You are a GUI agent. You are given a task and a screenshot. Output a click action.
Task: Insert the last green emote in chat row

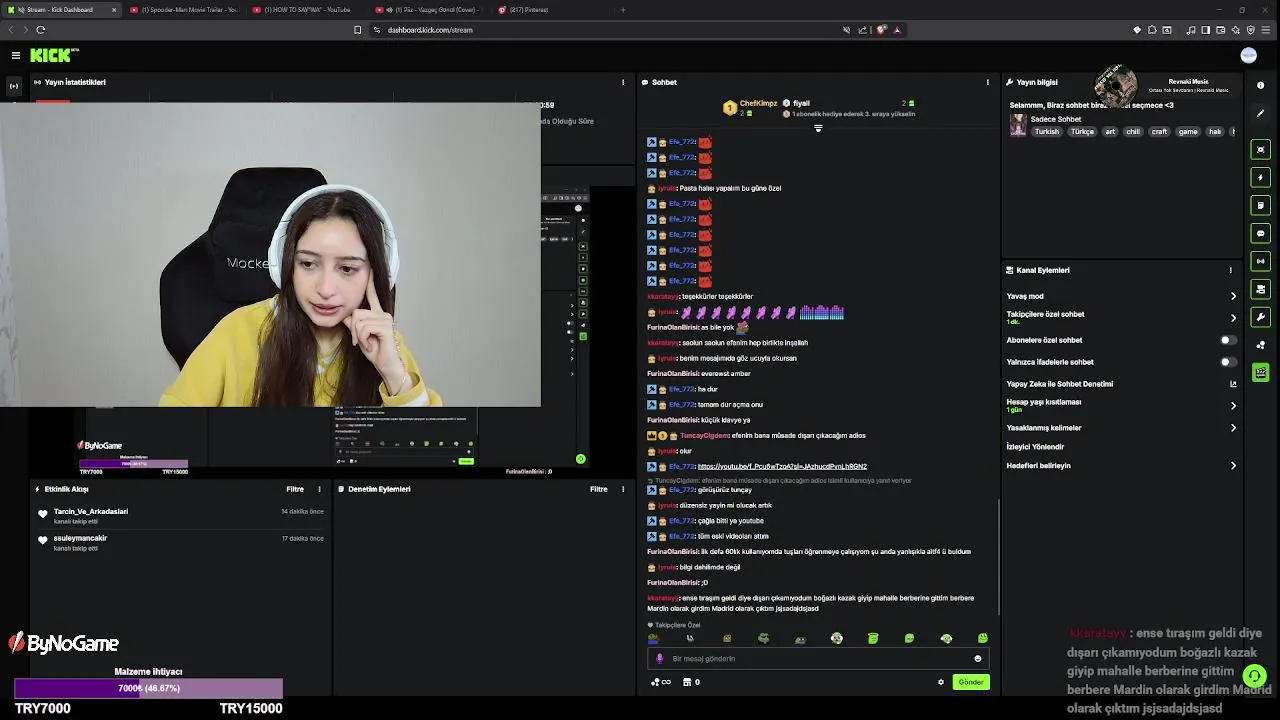point(982,638)
